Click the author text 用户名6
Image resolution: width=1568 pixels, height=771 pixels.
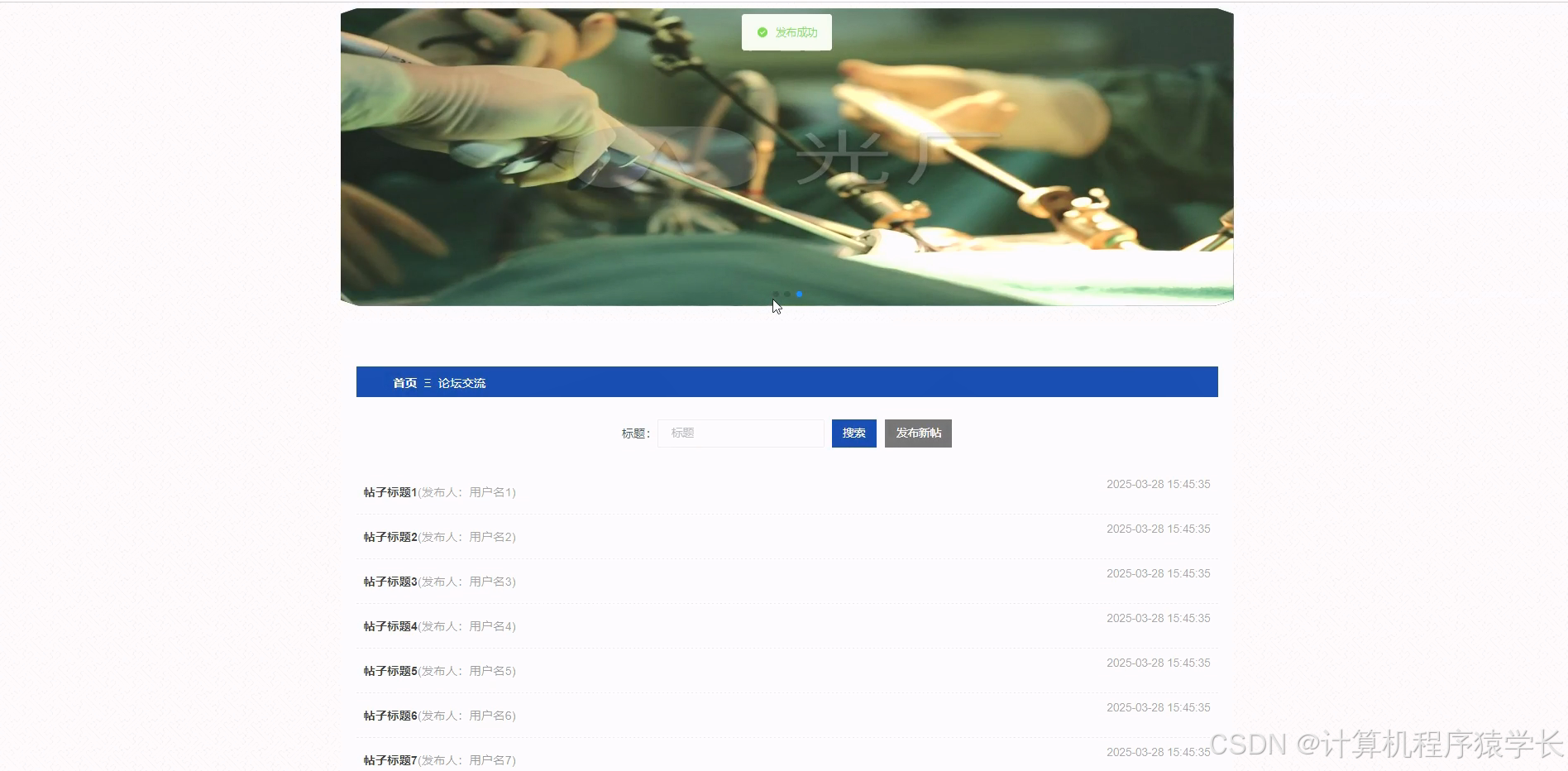[490, 716]
